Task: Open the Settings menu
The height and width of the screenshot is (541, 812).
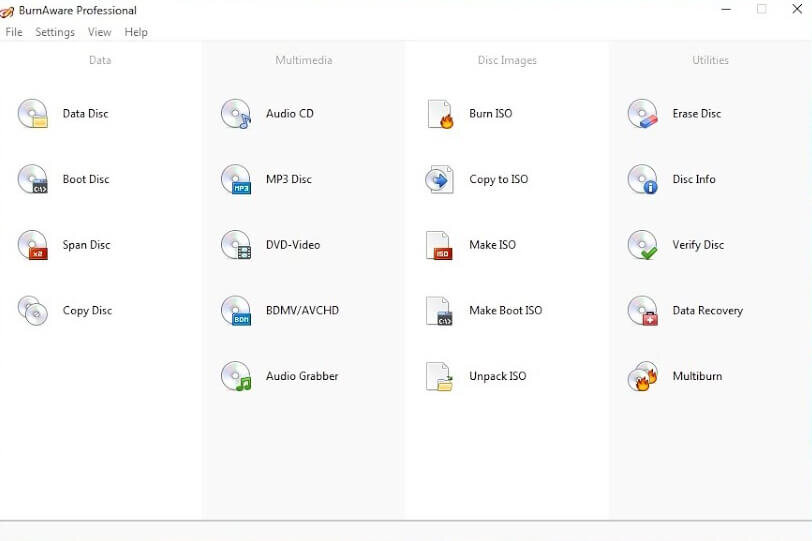Action: point(55,32)
